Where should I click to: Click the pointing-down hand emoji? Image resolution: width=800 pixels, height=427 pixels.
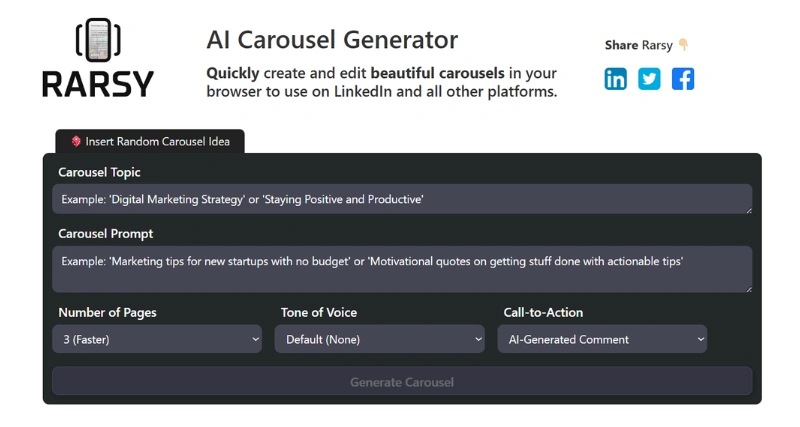684,45
